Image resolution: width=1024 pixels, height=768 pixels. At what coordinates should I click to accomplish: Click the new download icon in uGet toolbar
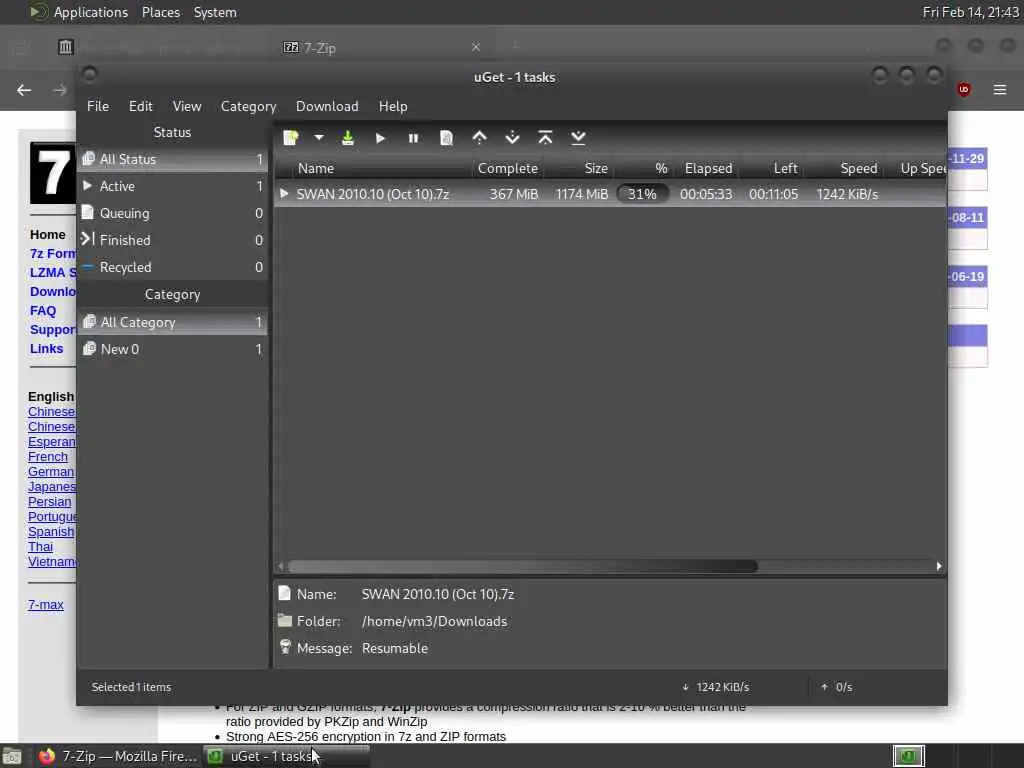(291, 138)
